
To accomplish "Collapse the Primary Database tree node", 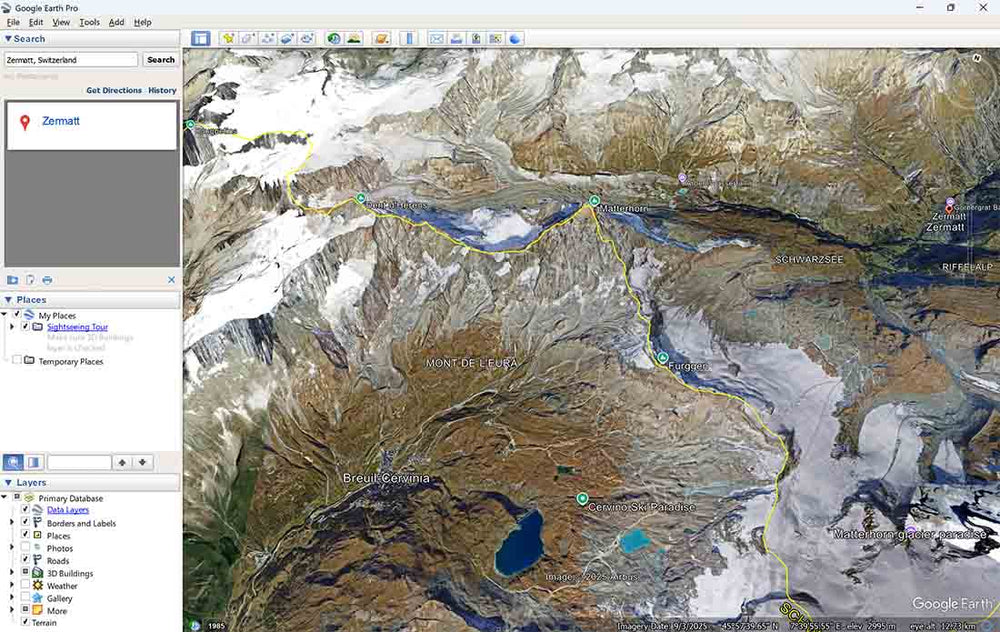I will (x=4, y=497).
